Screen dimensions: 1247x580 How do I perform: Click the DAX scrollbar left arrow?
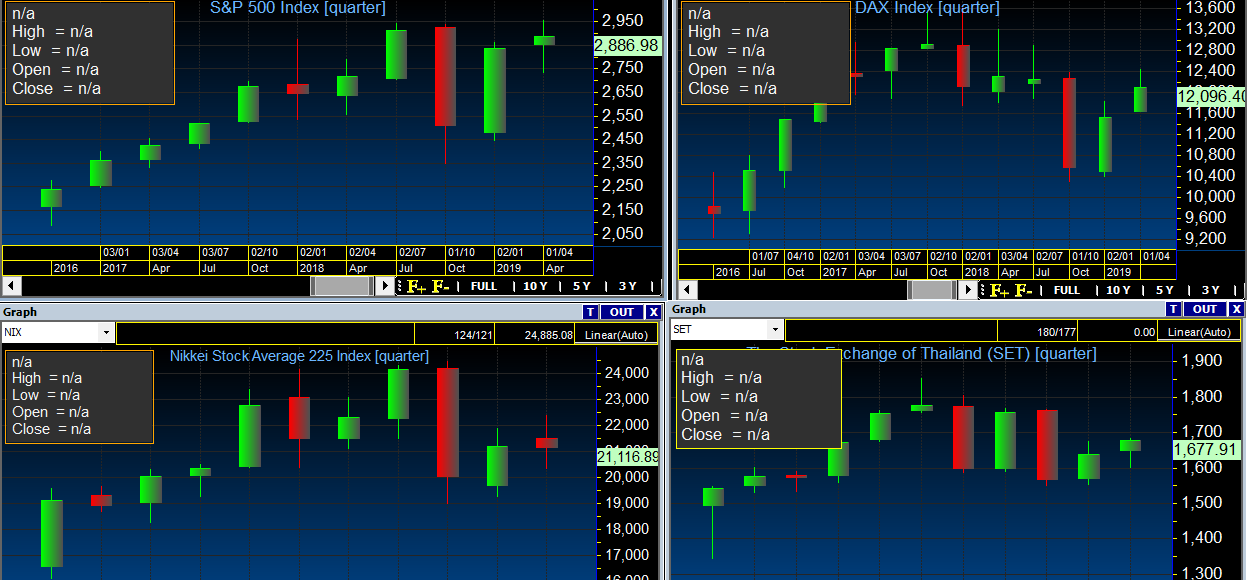tap(688, 289)
